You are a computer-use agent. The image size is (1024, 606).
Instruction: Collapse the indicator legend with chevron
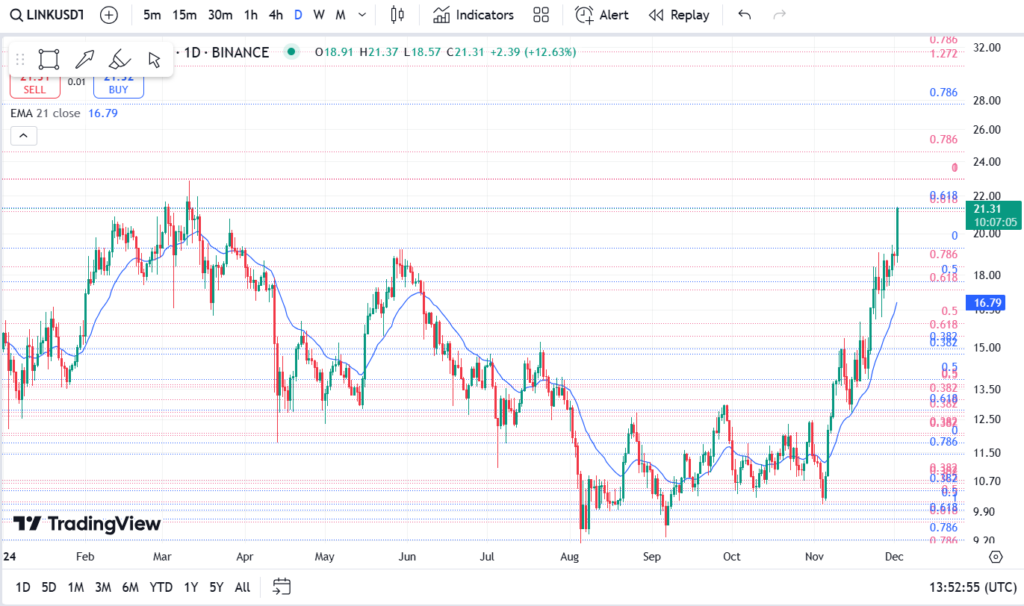(x=24, y=136)
